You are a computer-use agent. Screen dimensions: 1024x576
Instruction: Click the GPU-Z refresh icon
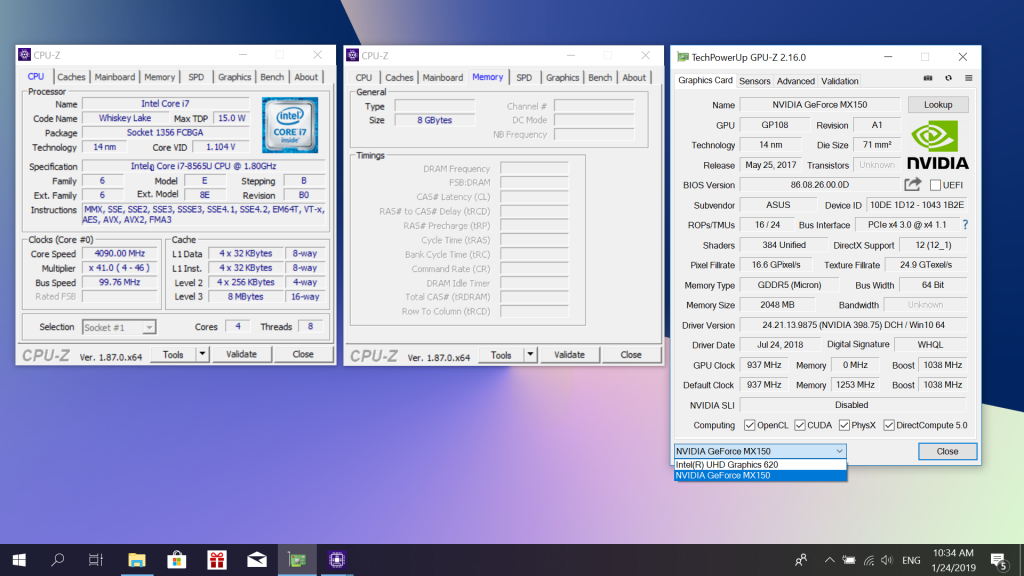pos(948,78)
